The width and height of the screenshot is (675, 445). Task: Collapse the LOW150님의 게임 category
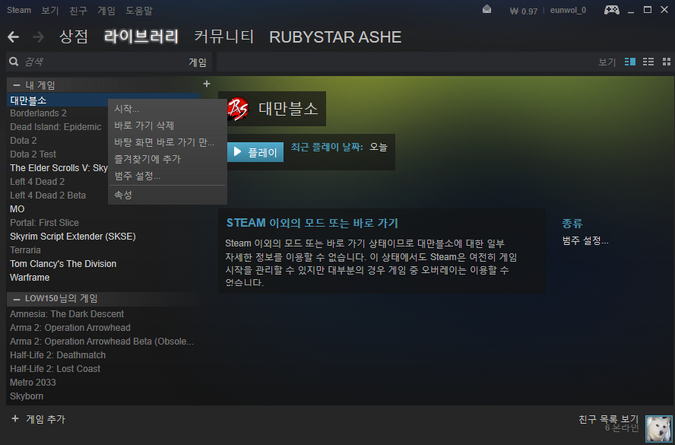pyautogui.click(x=16, y=299)
